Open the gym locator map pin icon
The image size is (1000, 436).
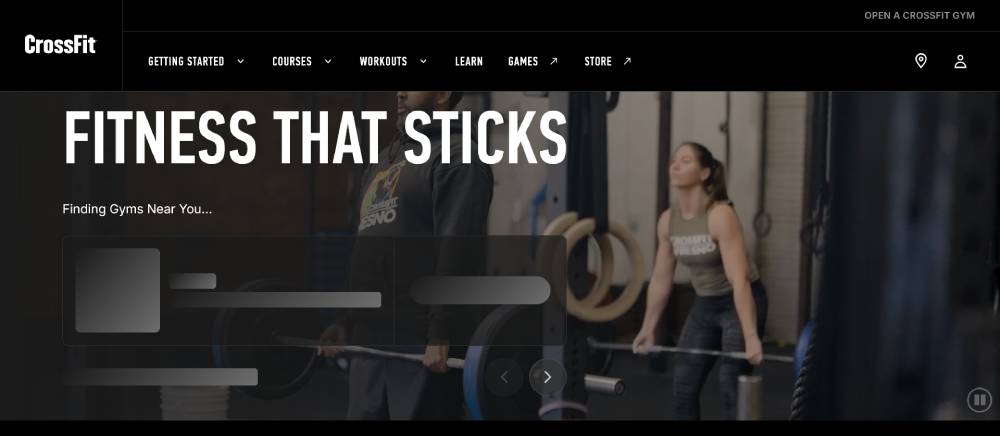tap(920, 61)
